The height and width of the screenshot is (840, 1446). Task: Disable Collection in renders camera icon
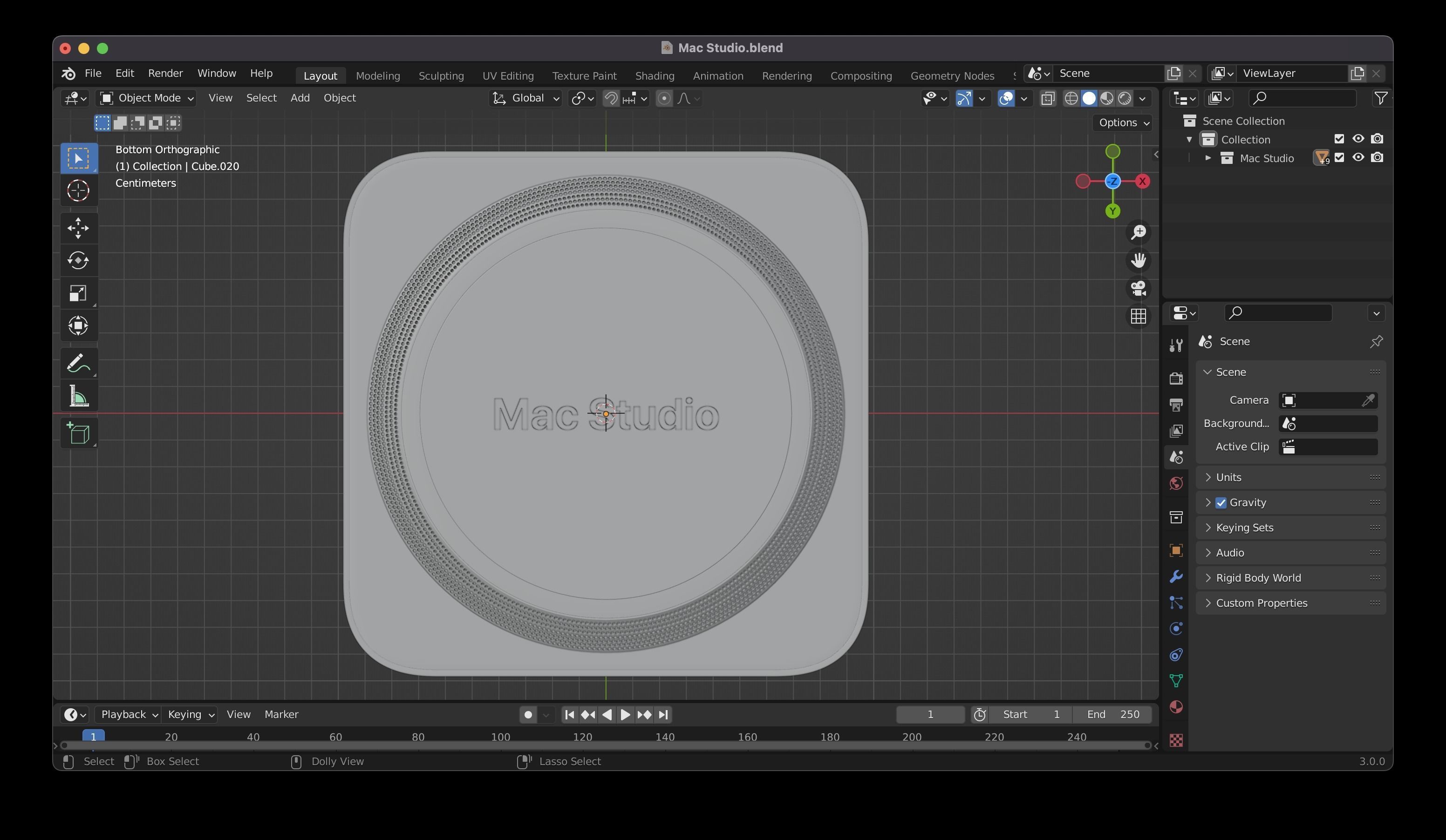tap(1377, 139)
